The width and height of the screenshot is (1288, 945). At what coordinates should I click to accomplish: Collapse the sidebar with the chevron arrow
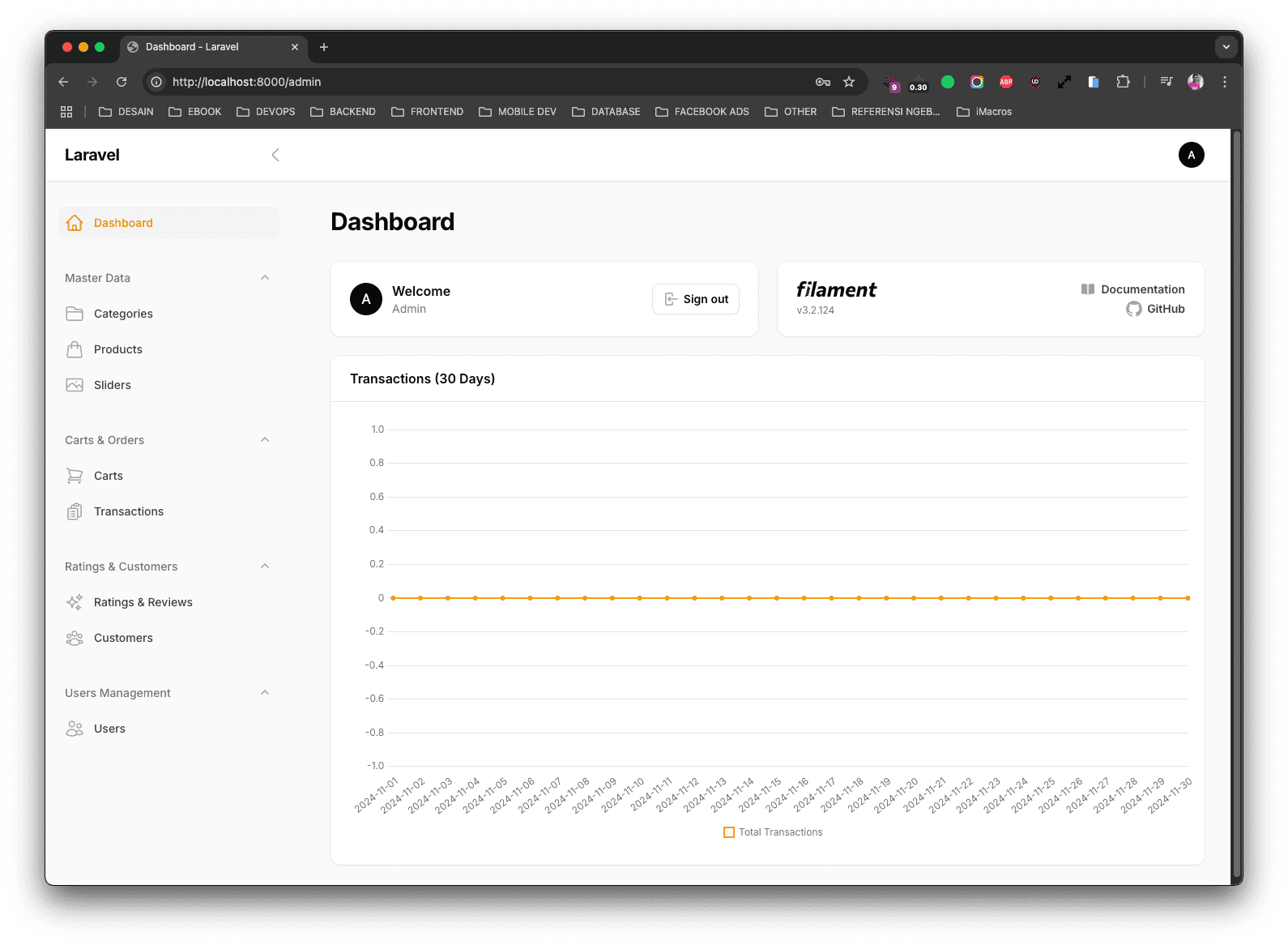pyautogui.click(x=275, y=155)
